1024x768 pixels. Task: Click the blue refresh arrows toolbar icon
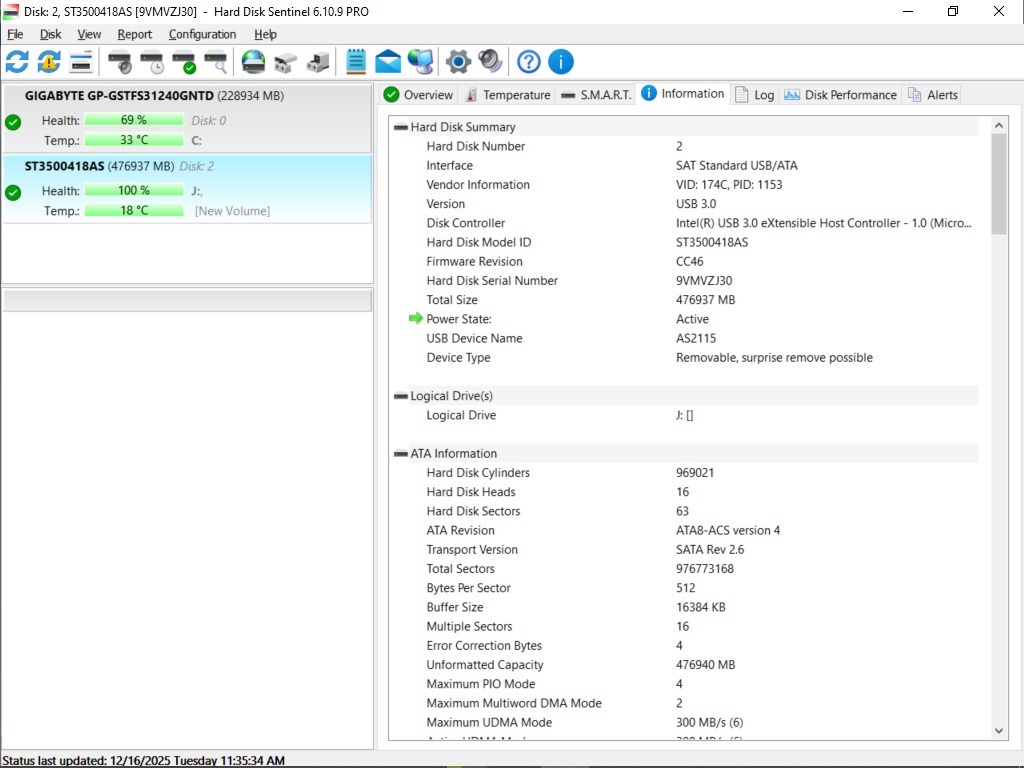click(x=17, y=62)
